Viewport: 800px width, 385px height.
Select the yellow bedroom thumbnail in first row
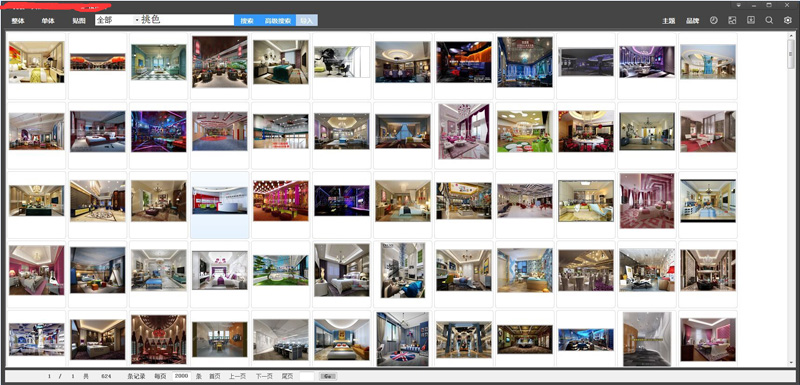click(36, 62)
